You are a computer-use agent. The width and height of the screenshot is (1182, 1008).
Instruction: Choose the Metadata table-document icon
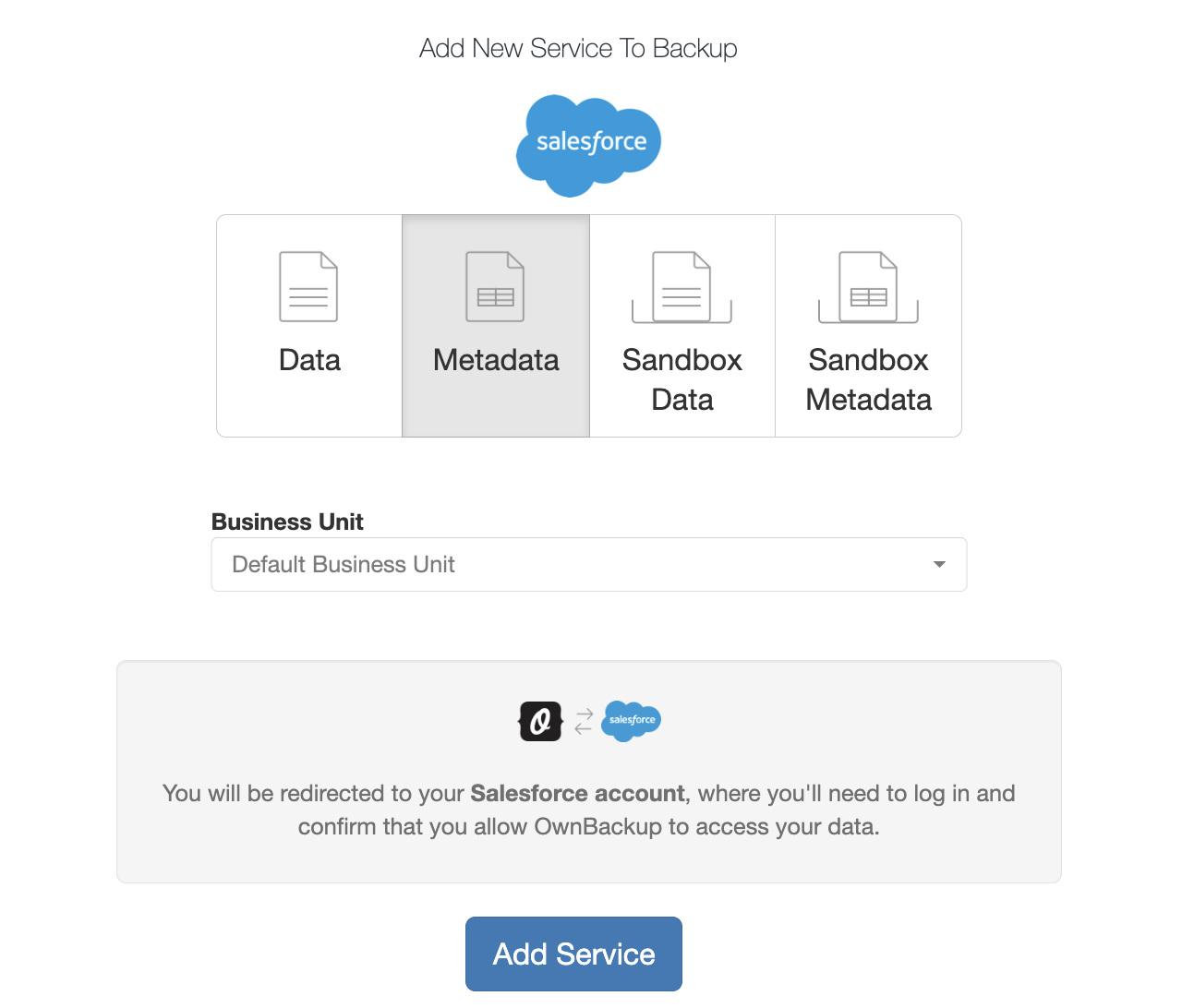[495, 286]
